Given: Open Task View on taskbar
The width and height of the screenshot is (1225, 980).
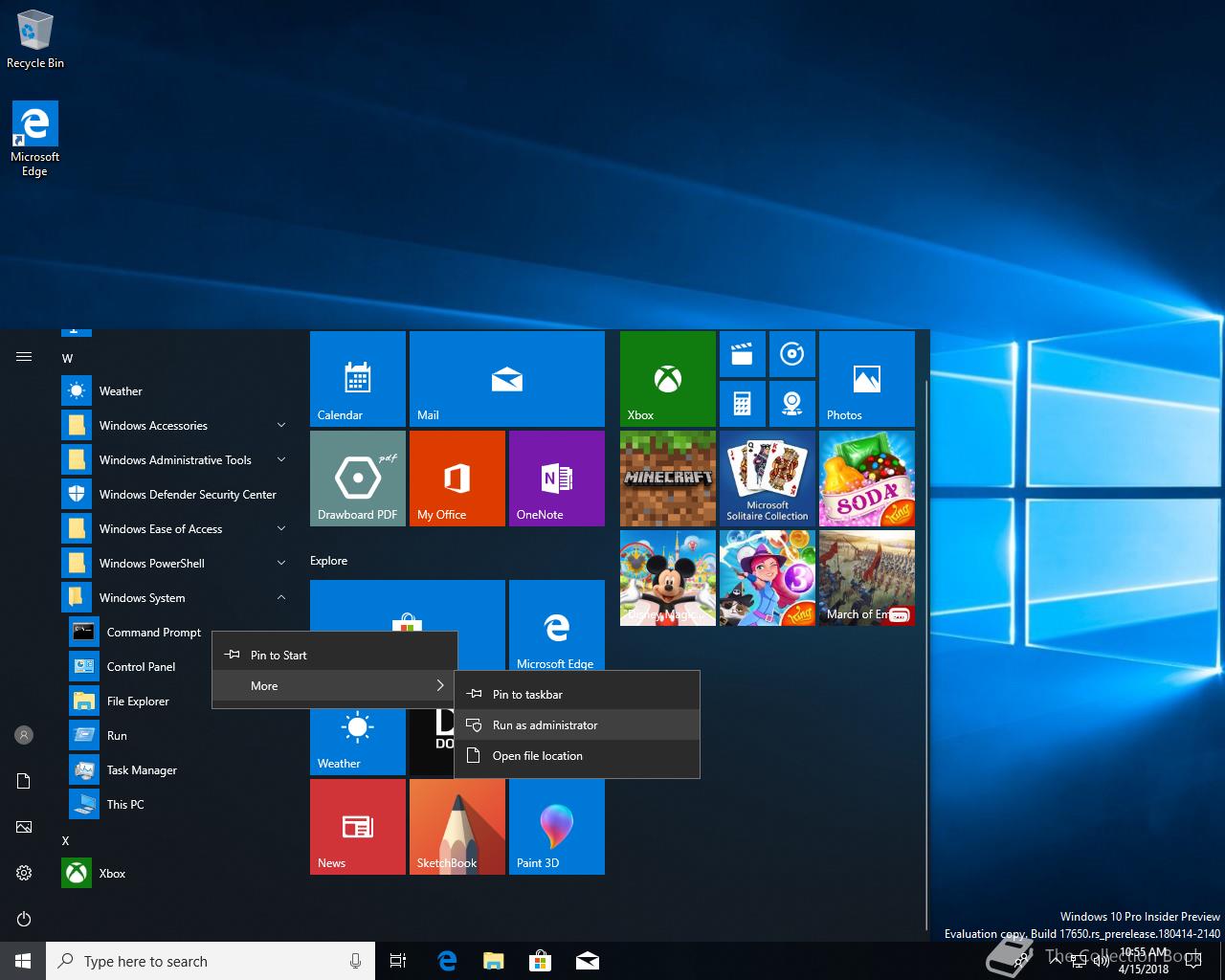Looking at the screenshot, I should tap(398, 961).
